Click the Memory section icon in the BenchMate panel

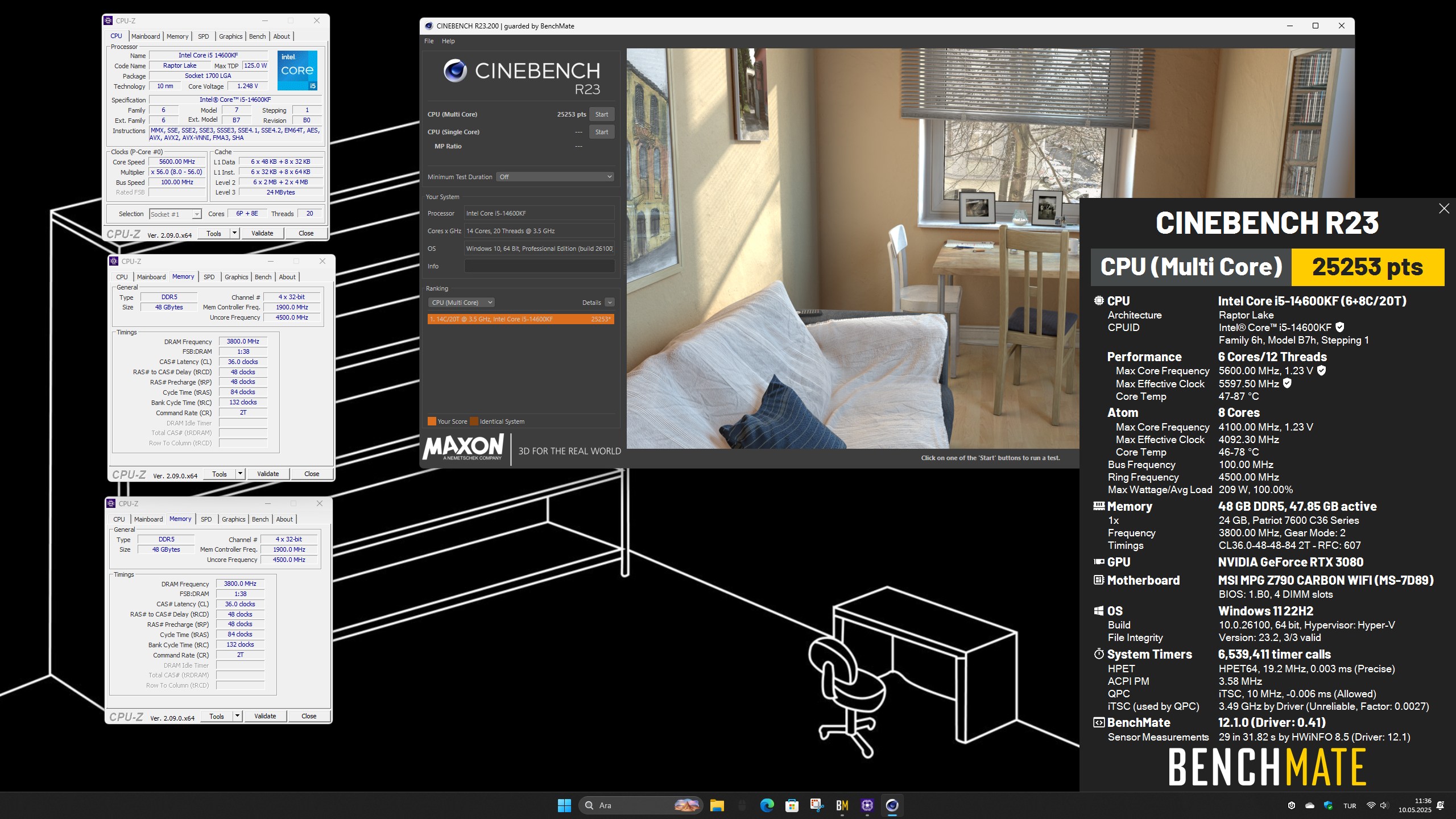[1099, 506]
